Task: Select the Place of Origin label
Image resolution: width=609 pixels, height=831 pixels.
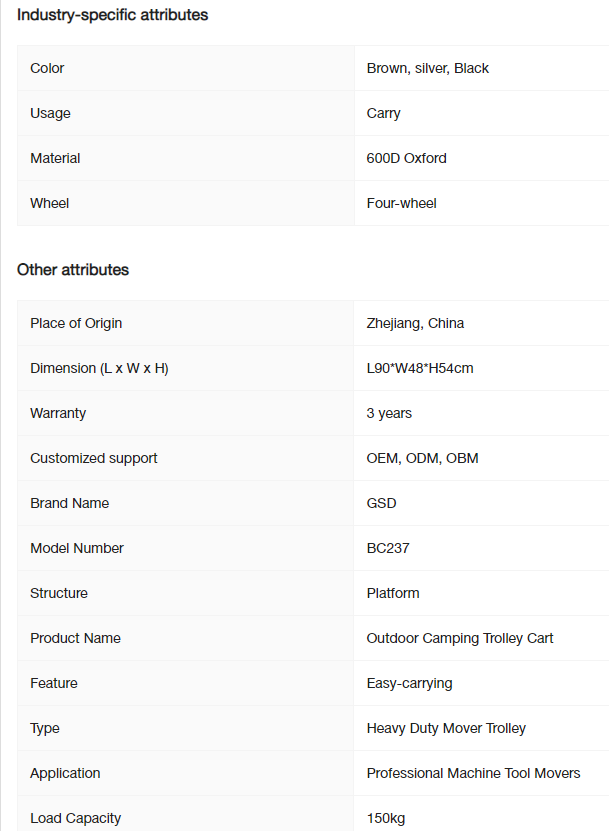Action: 76,323
